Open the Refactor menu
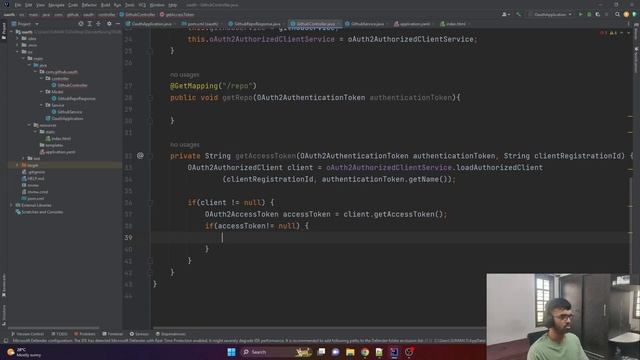 pyautogui.click(x=89, y=5)
